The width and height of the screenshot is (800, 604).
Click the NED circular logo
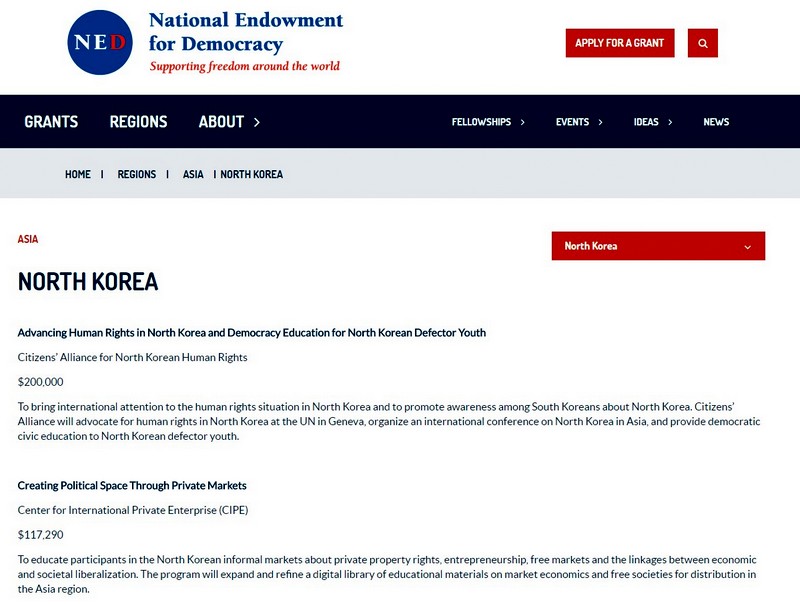(x=99, y=42)
